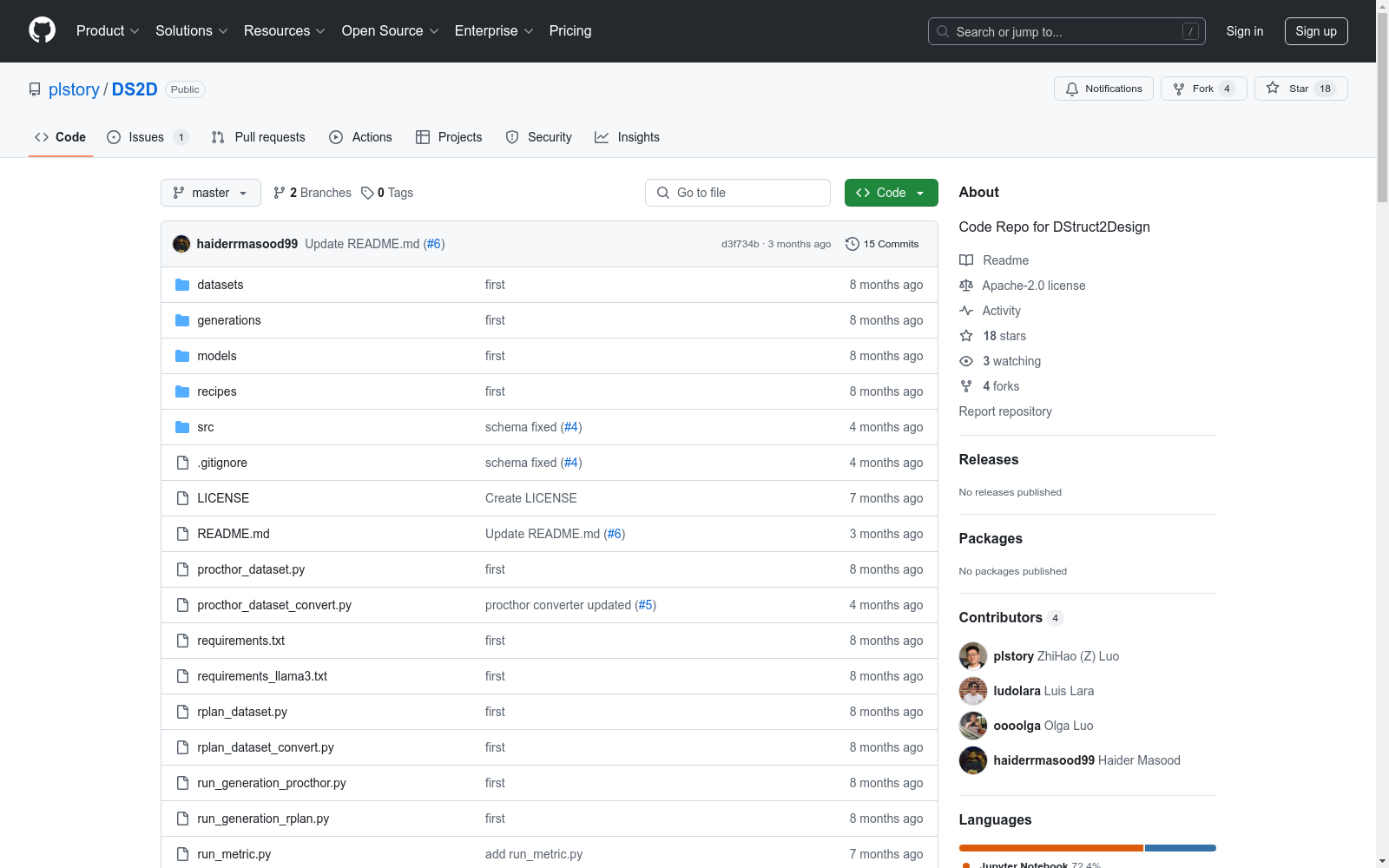This screenshot has height=868, width=1389.
Task: Switch to the Pull requests tab
Action: point(259,137)
